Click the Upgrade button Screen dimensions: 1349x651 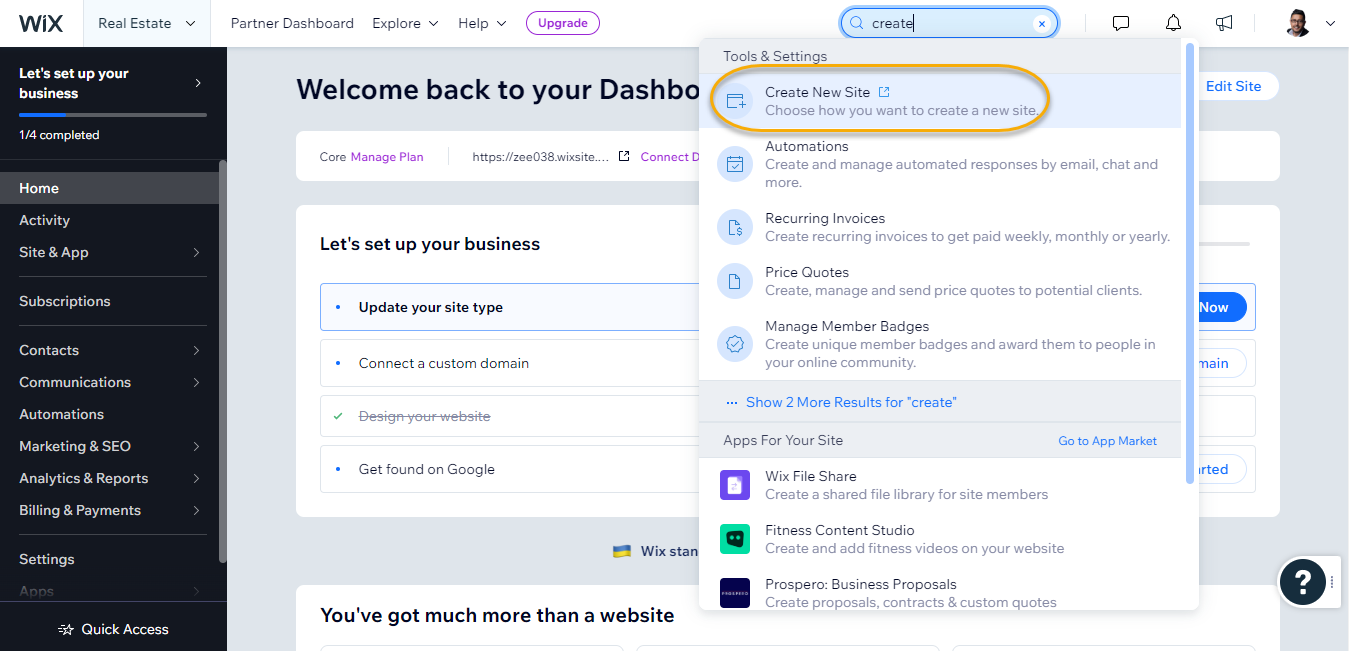pyautogui.click(x=562, y=23)
